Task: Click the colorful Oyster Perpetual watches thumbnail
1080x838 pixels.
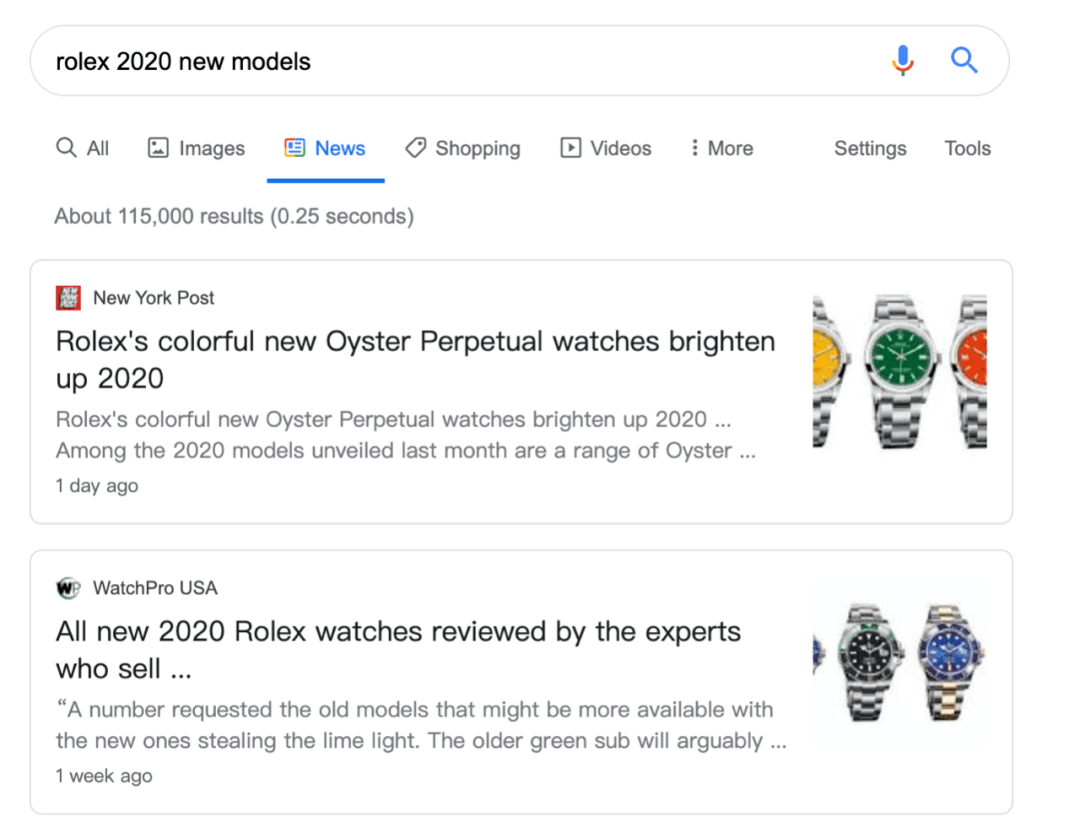Action: pos(899,371)
